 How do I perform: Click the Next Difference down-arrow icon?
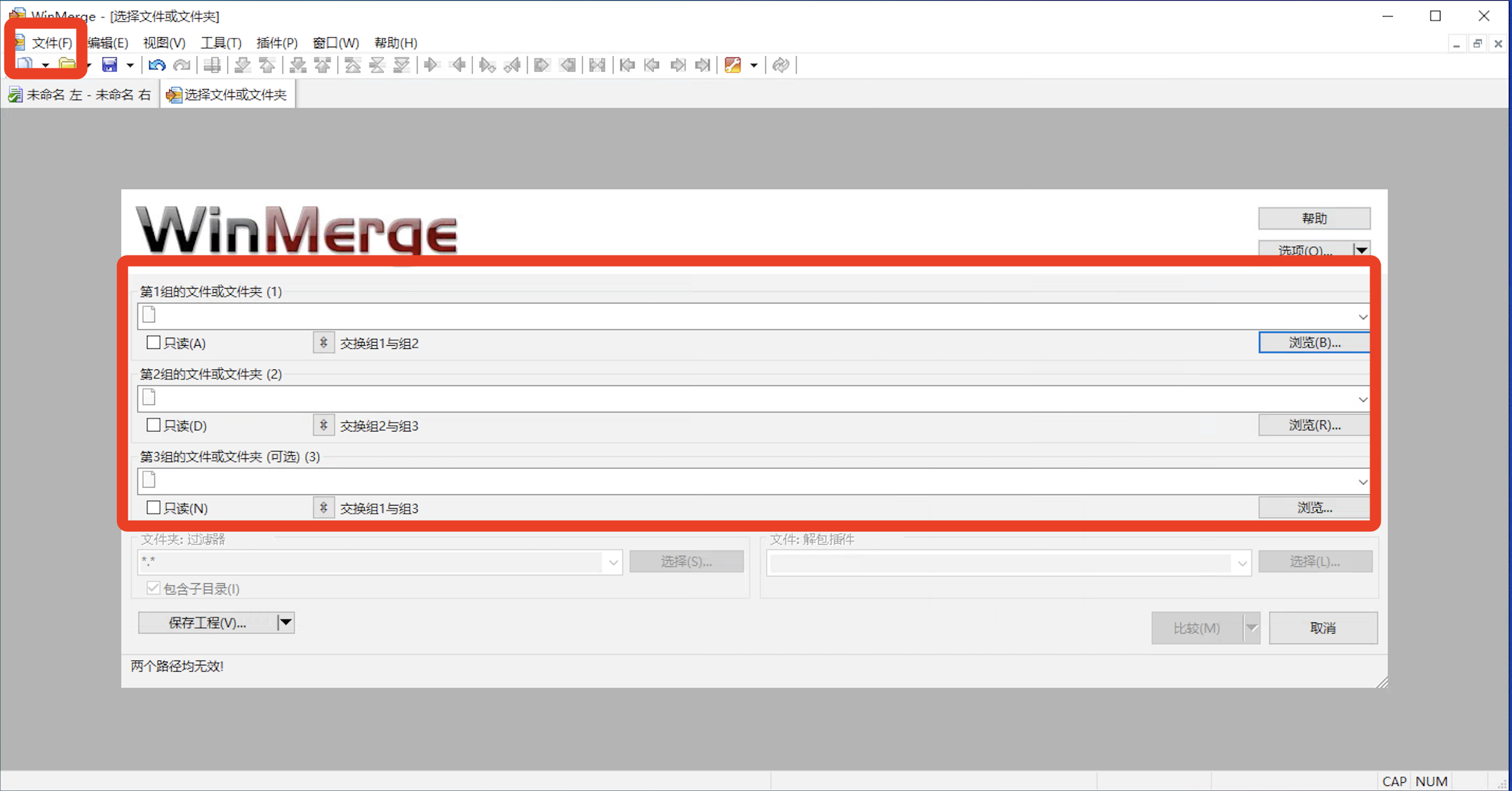[x=243, y=65]
